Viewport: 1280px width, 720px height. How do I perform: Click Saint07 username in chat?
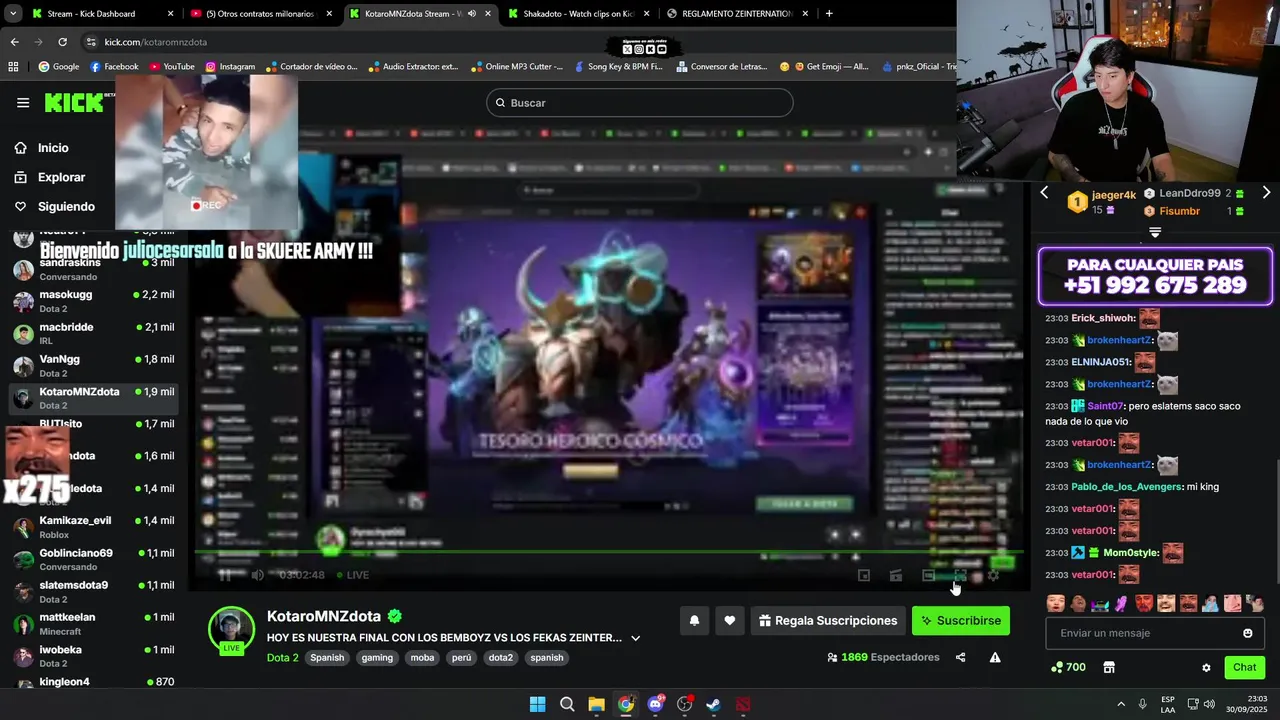pyautogui.click(x=1105, y=406)
